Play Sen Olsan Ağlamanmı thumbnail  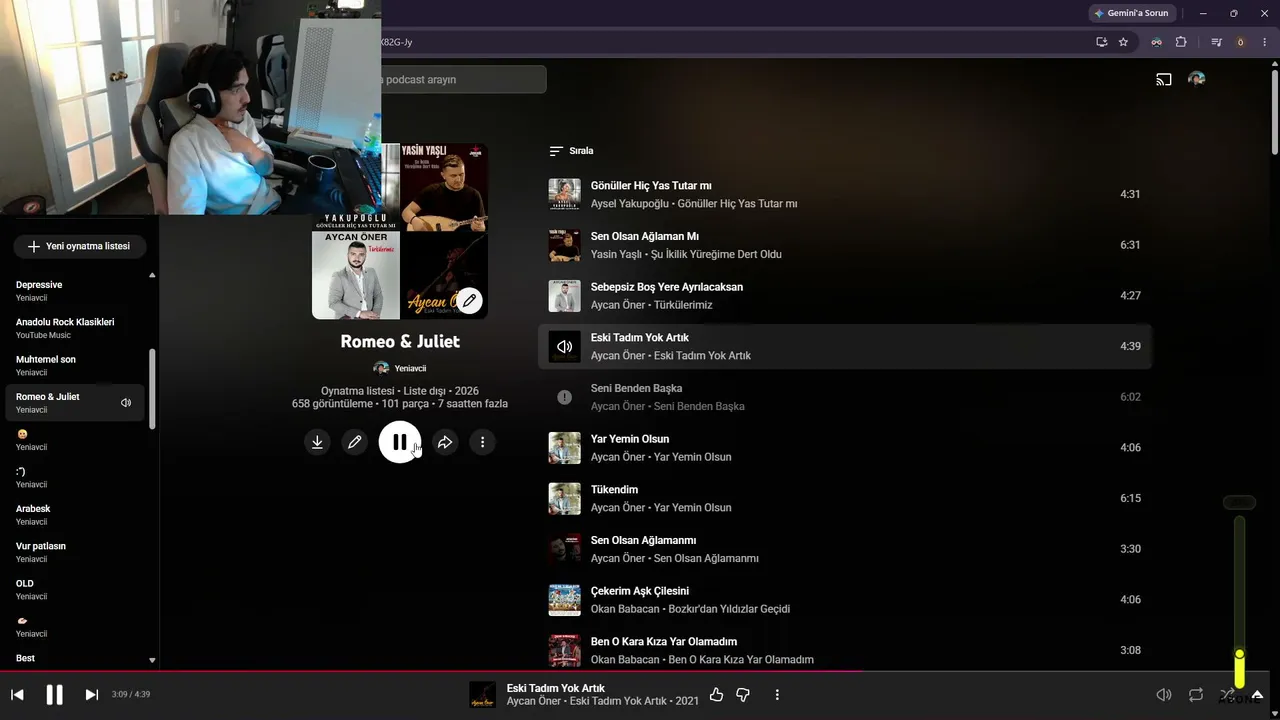click(x=564, y=549)
